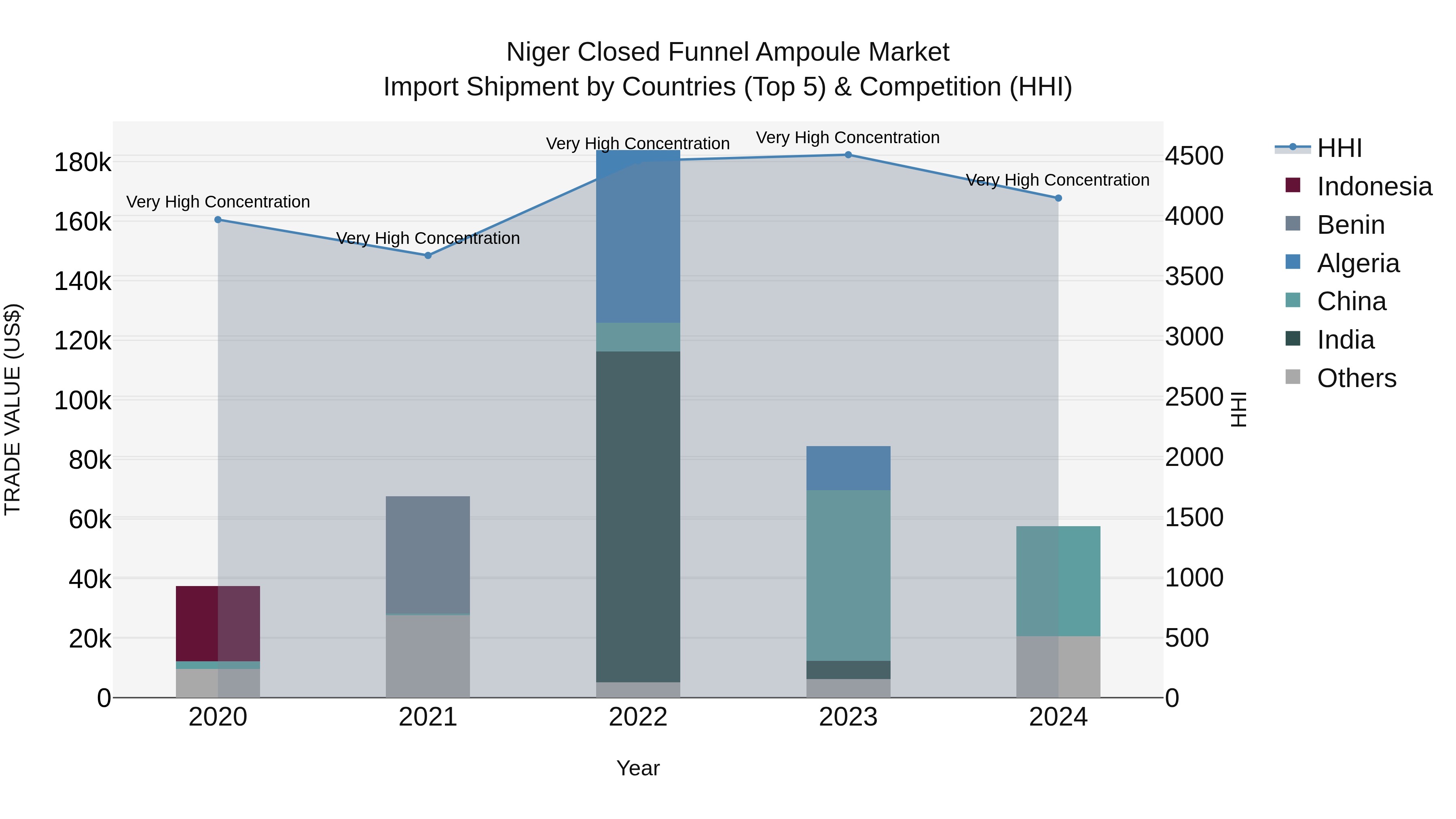Click the Algeria bar segment in 2023

(x=848, y=468)
